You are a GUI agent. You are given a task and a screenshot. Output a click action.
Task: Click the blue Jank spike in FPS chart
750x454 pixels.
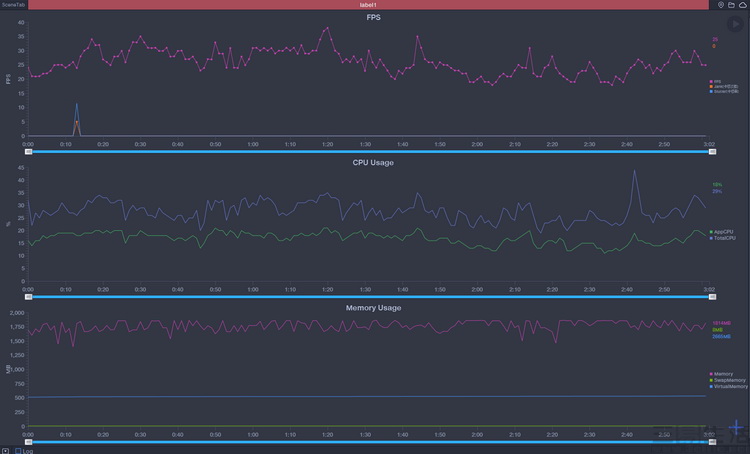pos(77,105)
